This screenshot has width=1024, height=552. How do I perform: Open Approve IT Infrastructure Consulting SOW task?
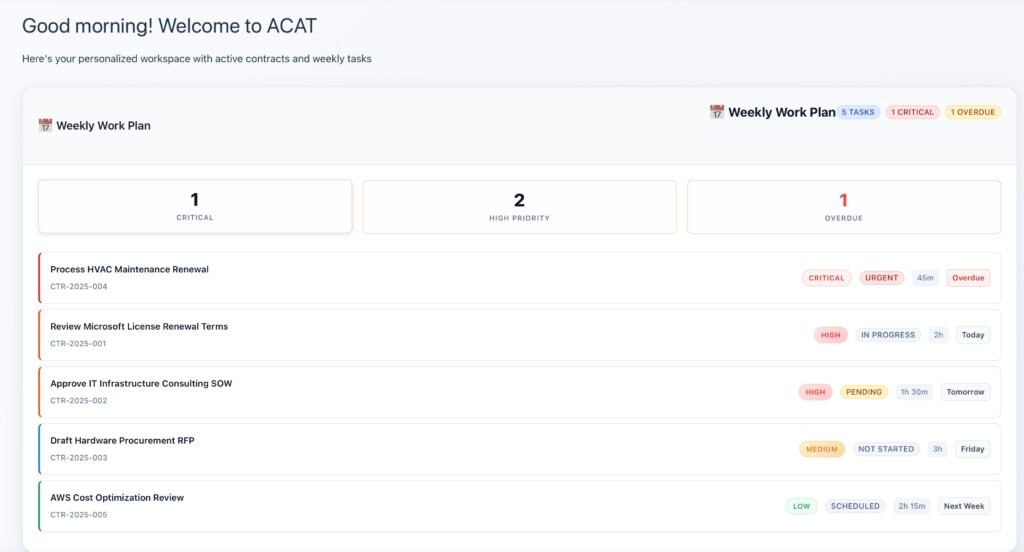click(x=141, y=383)
